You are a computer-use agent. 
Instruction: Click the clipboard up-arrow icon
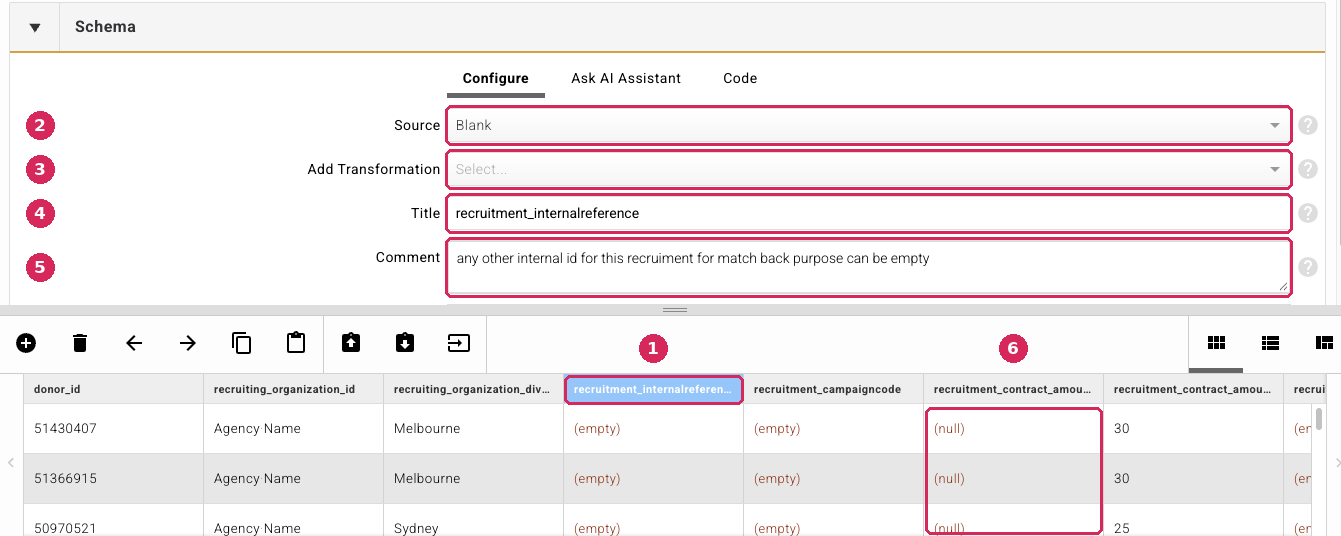pyautogui.click(x=350, y=343)
